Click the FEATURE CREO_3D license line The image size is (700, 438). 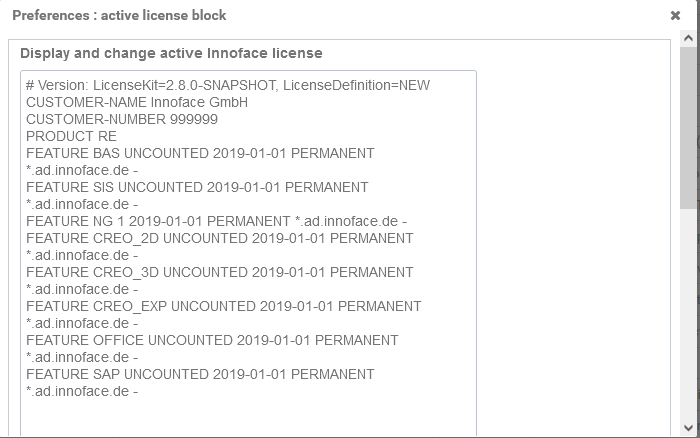coord(219,272)
